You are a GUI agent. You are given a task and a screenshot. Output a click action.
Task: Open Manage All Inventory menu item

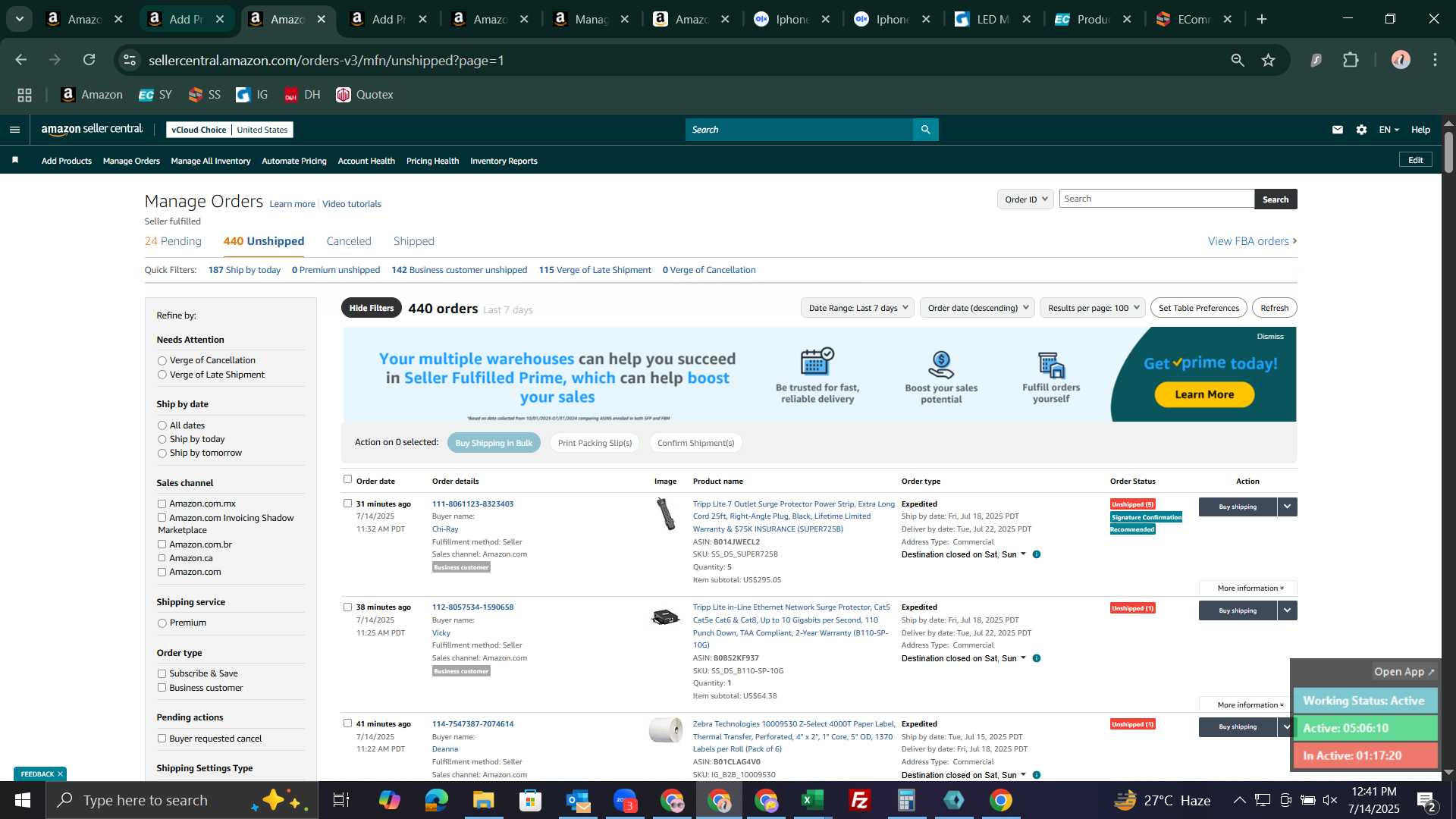211,161
